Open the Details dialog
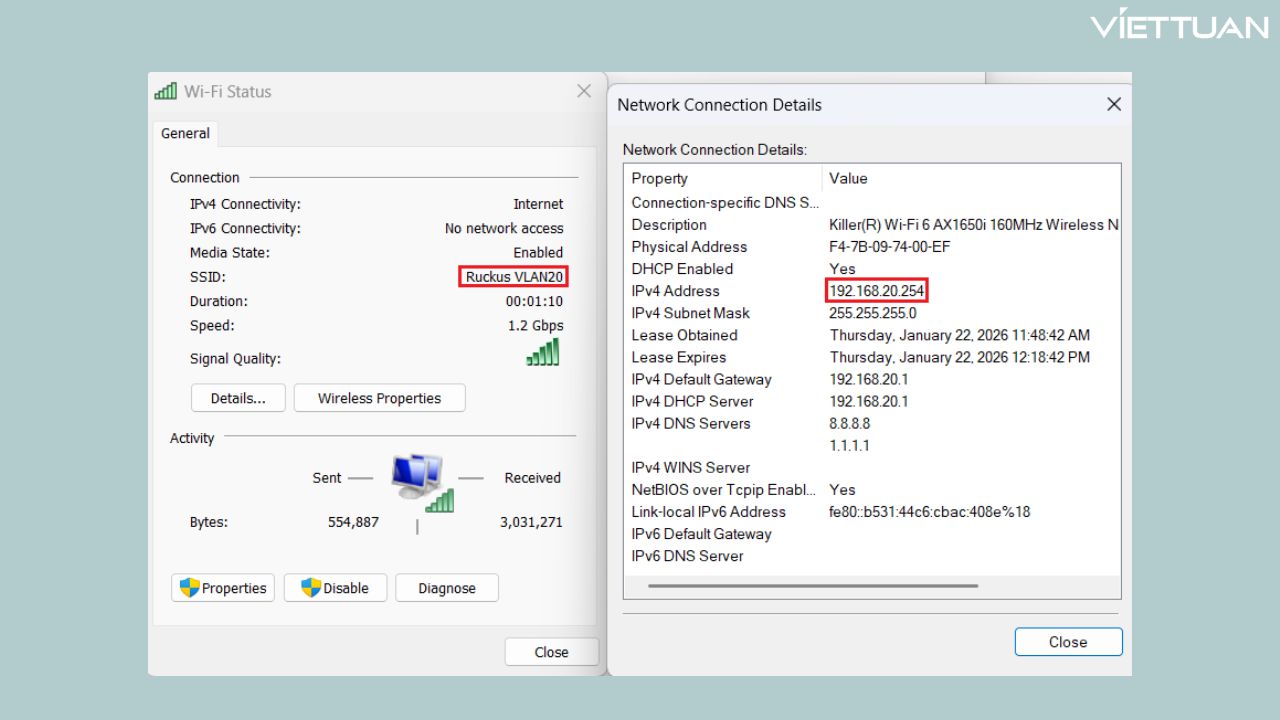This screenshot has height=720, width=1280. tap(237, 397)
